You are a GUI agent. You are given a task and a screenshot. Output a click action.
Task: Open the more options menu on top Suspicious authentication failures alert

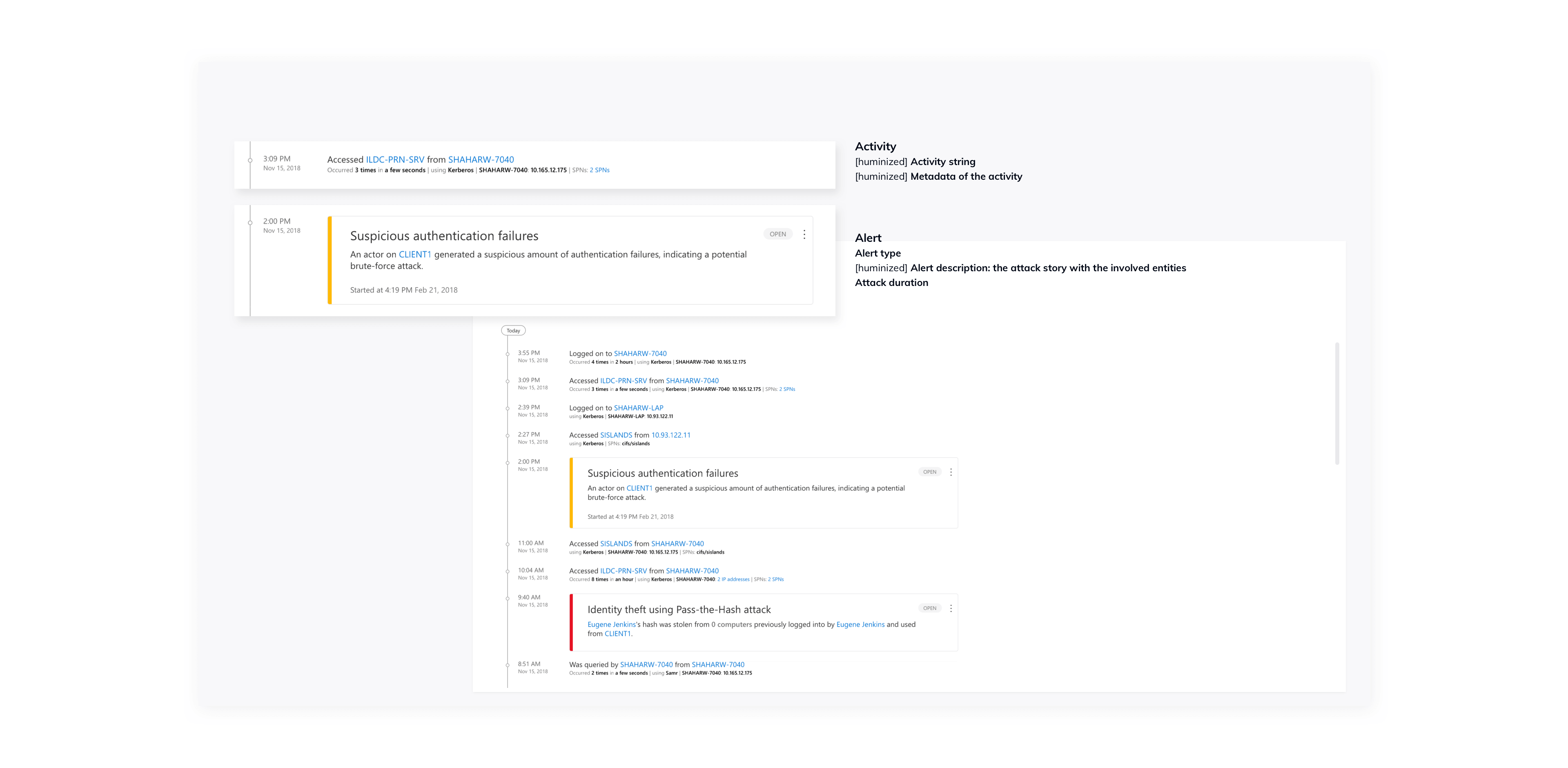coord(805,234)
